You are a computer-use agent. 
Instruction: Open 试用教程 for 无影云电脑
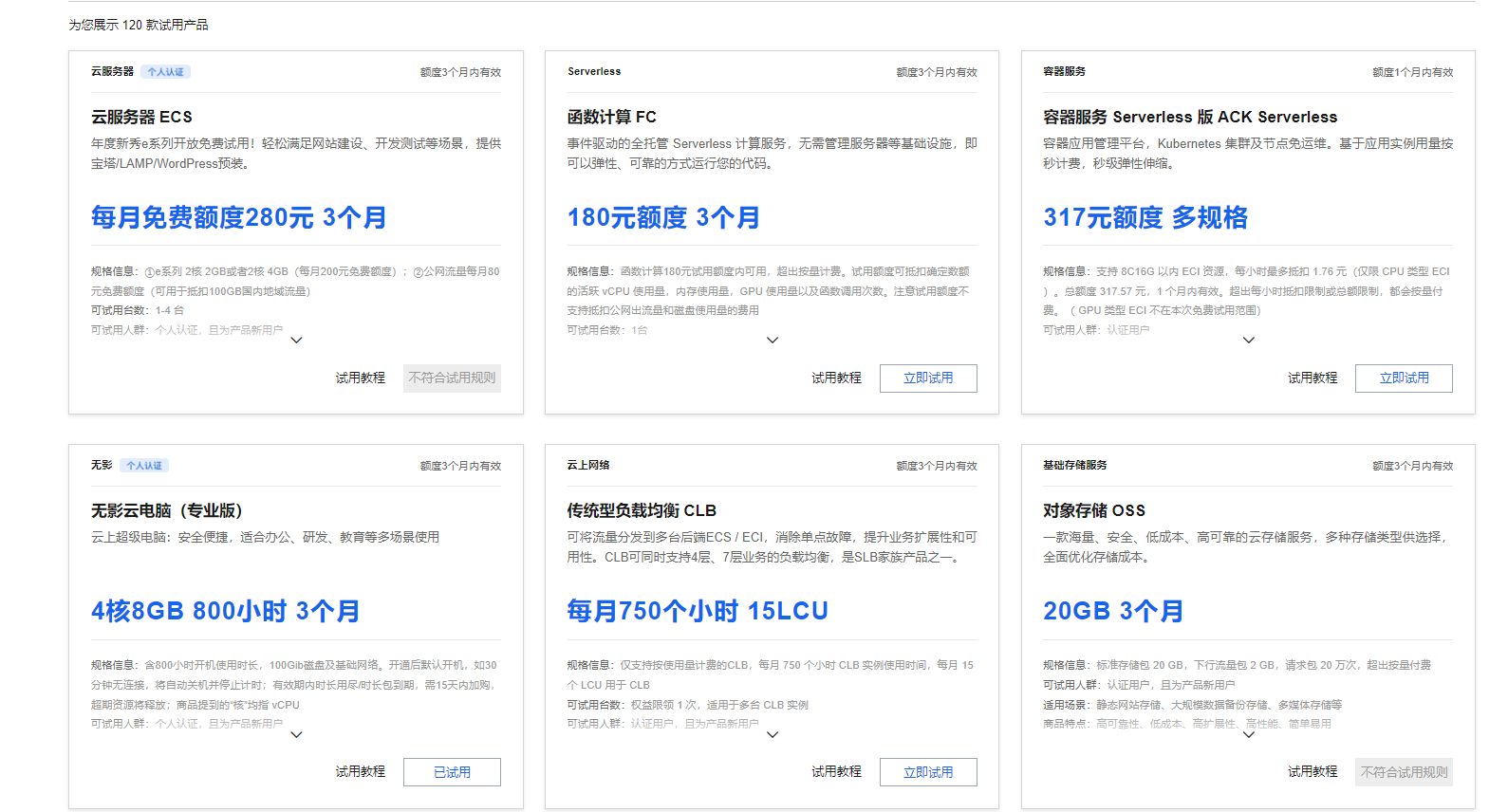tap(361, 771)
